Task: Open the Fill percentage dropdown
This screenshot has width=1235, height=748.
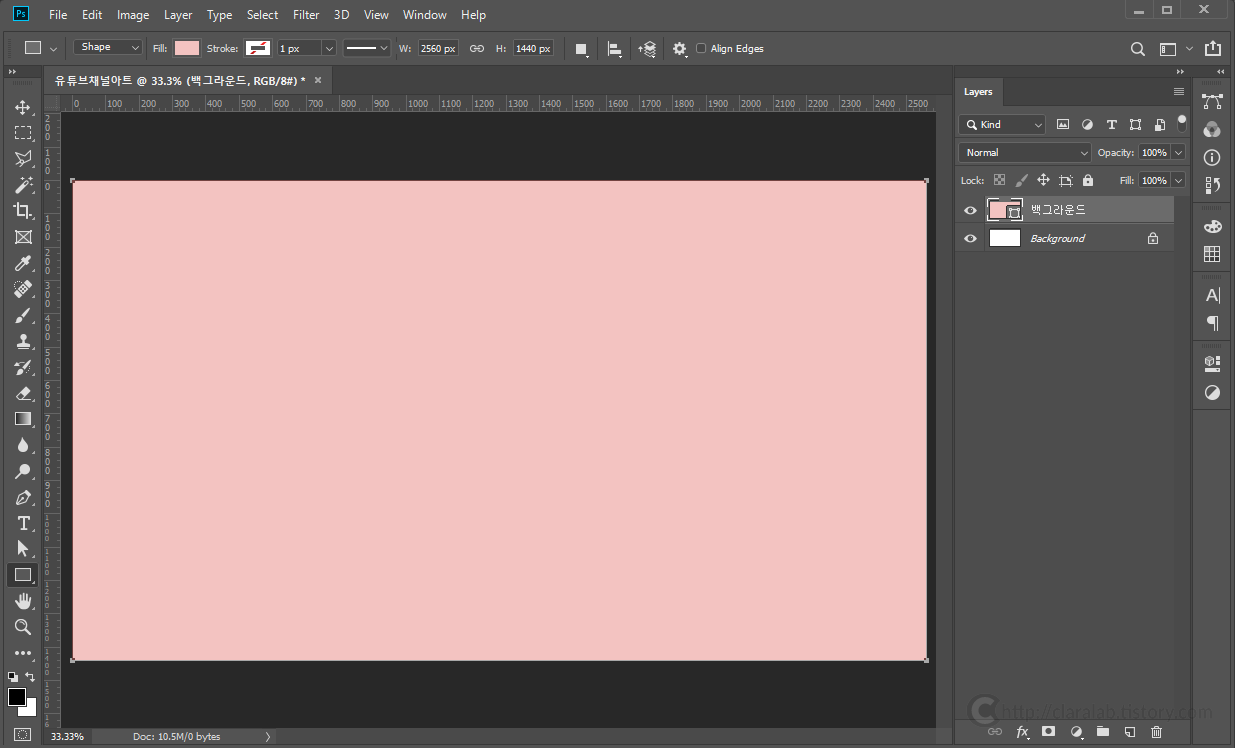Action: [1178, 181]
